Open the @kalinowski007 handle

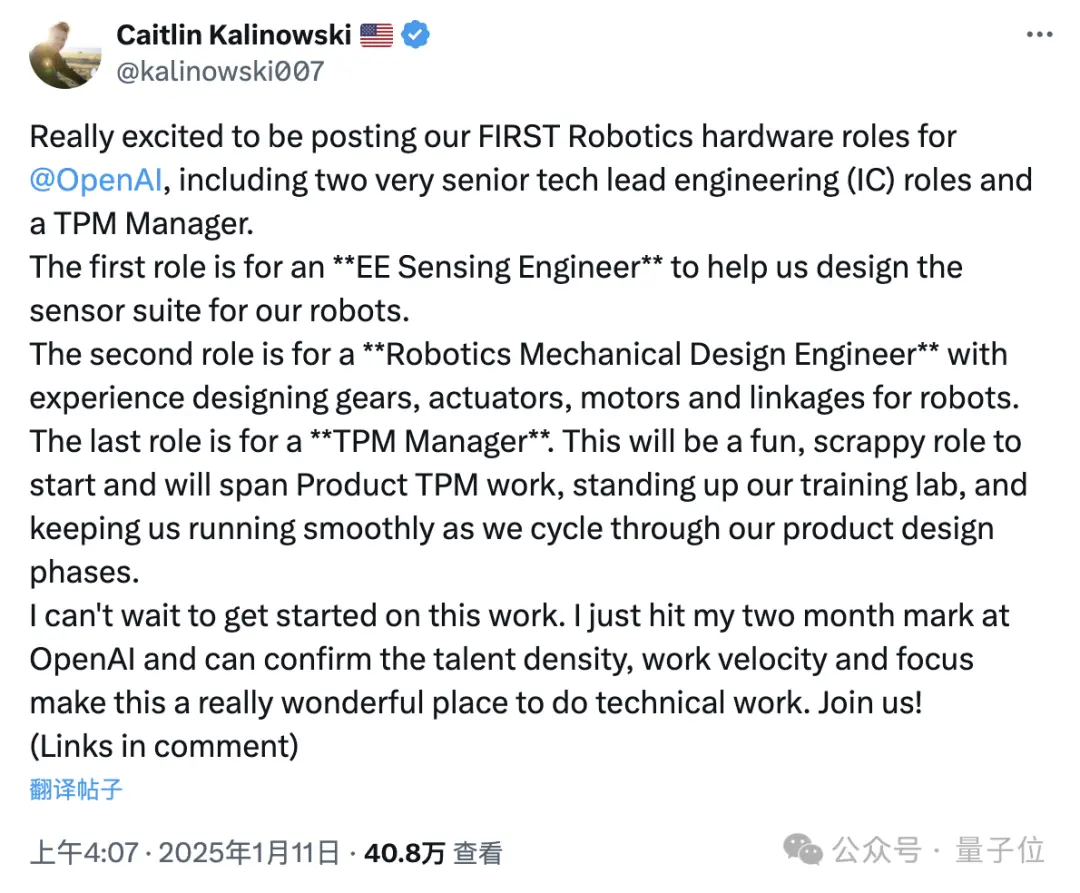[220, 72]
